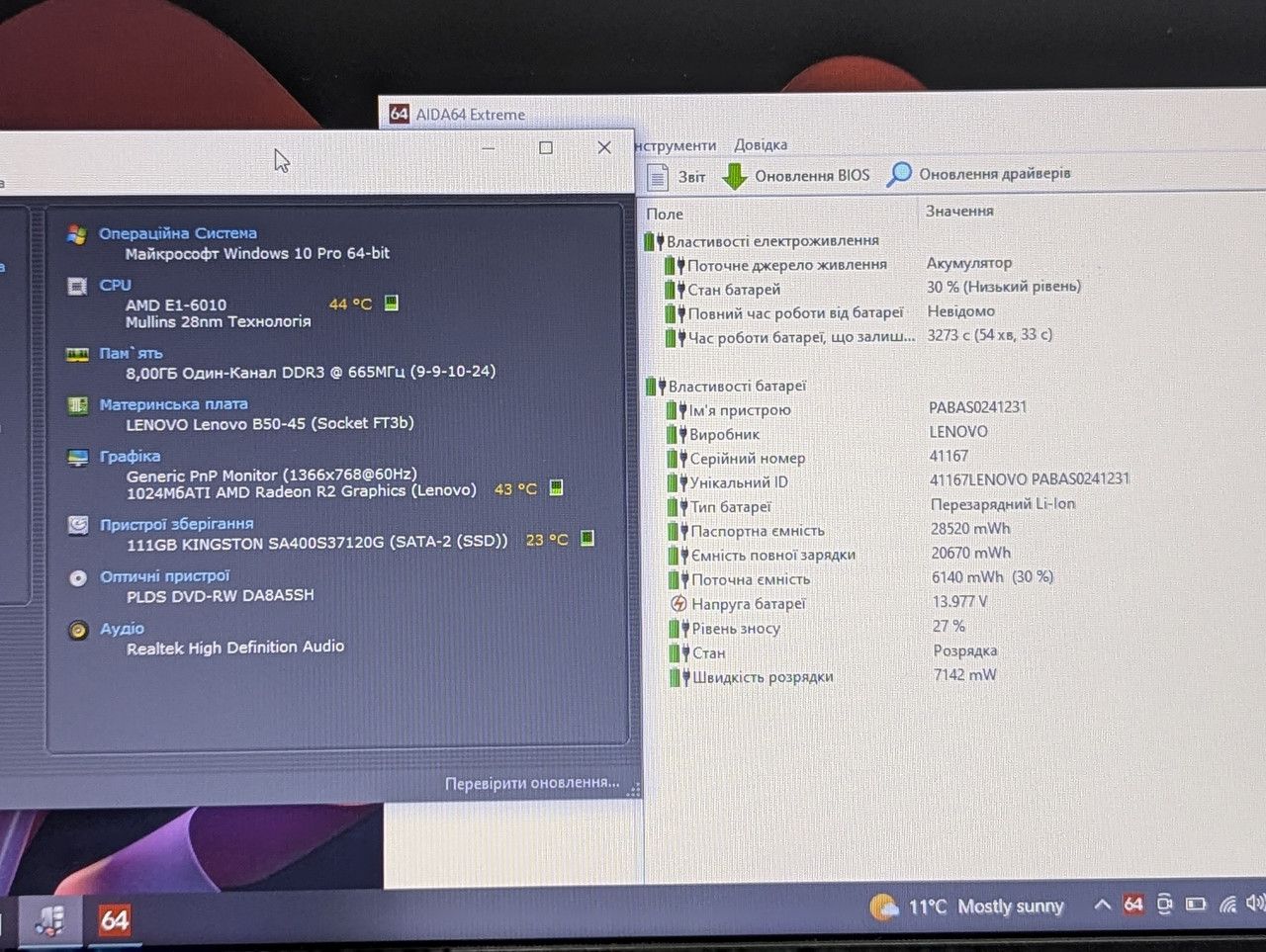This screenshot has height=952, width=1266.
Task: Open the CPU section link in Speccy
Action: coord(115,285)
